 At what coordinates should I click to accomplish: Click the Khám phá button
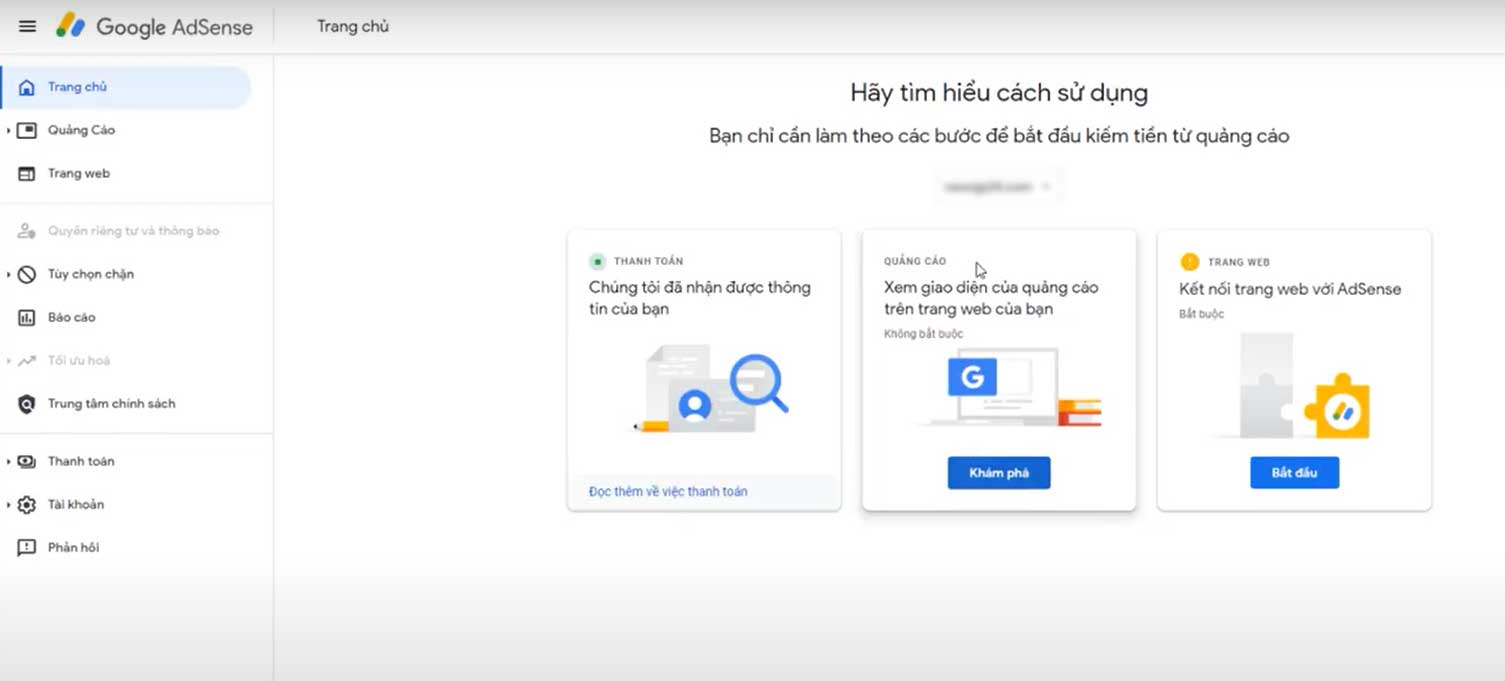coord(998,472)
